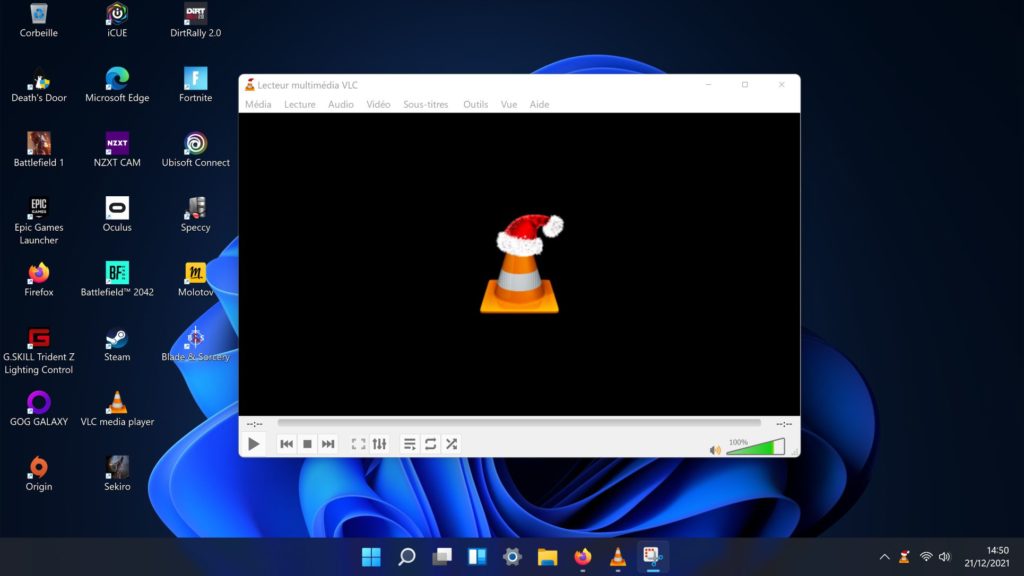Select the NZXT CAM desktop icon
1024x576 pixels.
coord(117,150)
